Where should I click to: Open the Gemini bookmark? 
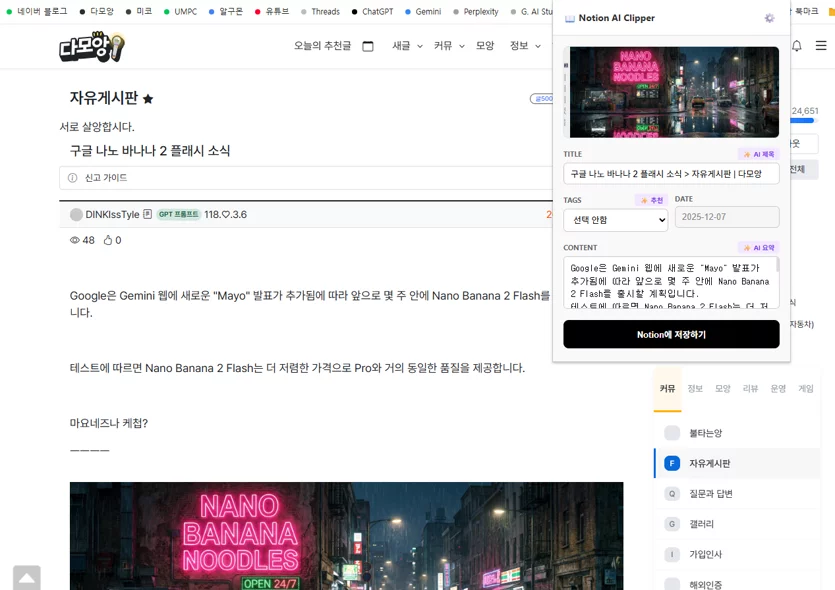(x=423, y=11)
